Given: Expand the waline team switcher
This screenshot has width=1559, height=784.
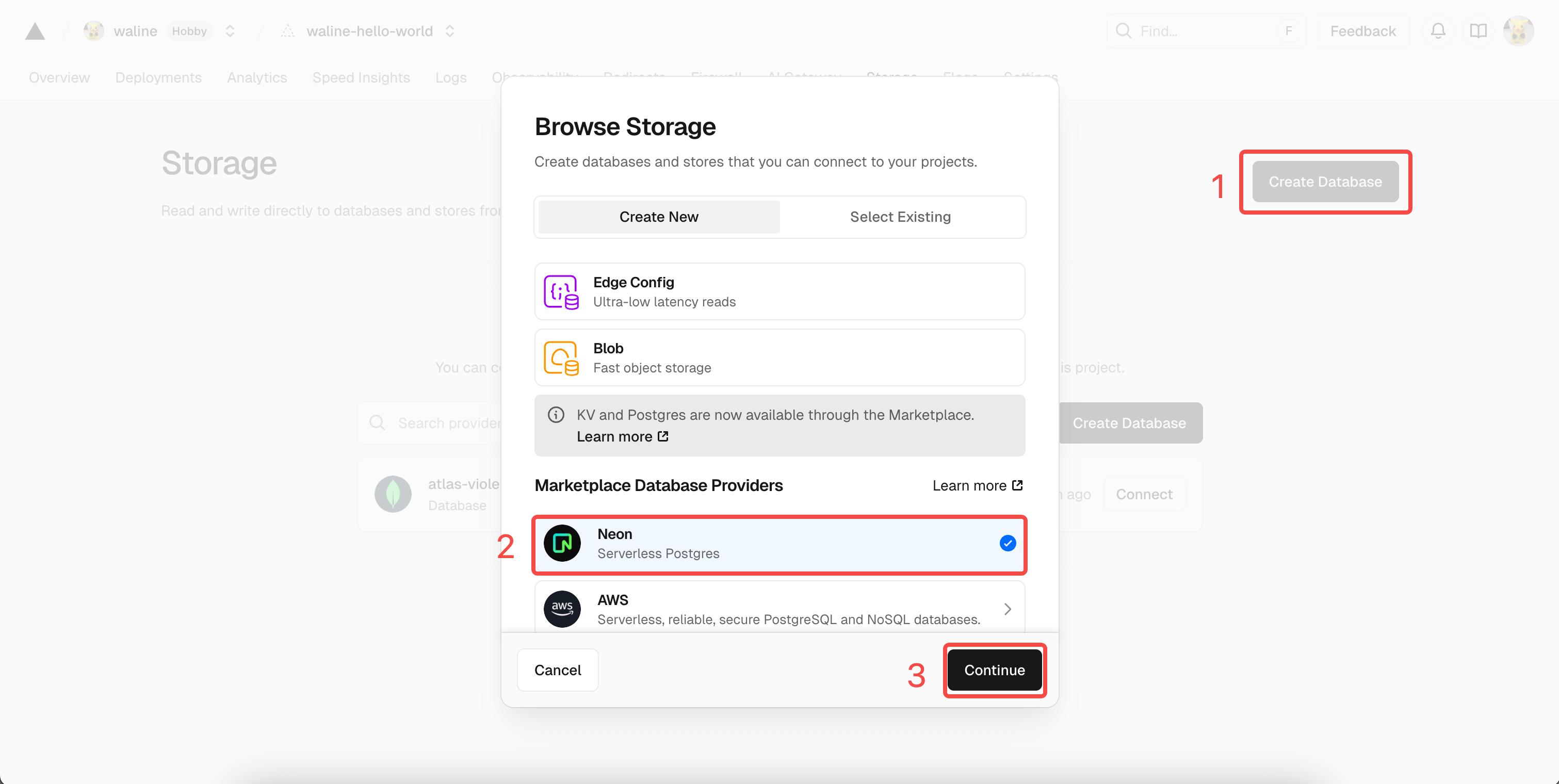Looking at the screenshot, I should 230,31.
